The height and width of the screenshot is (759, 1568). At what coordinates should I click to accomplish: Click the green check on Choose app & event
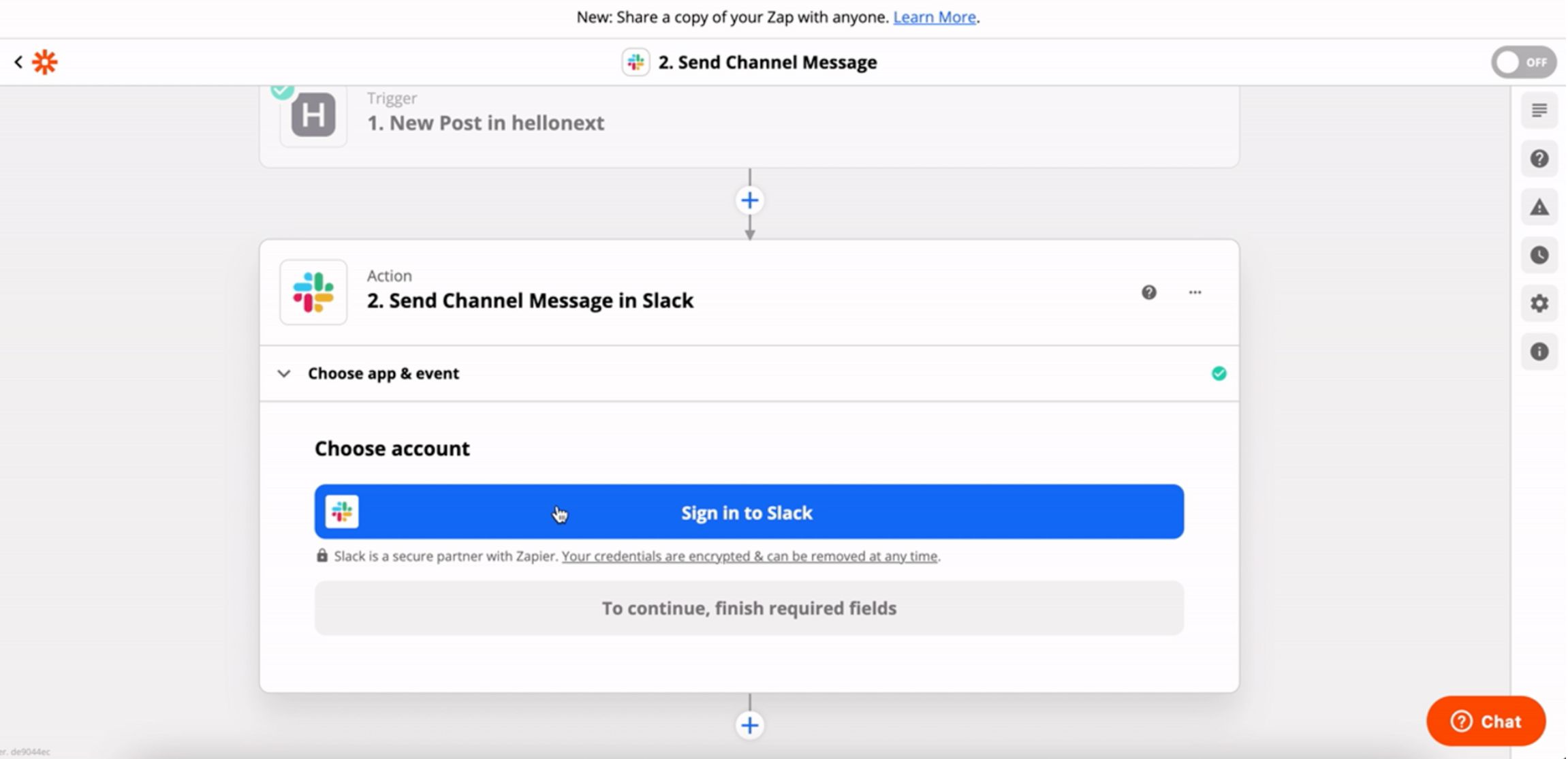coord(1219,373)
